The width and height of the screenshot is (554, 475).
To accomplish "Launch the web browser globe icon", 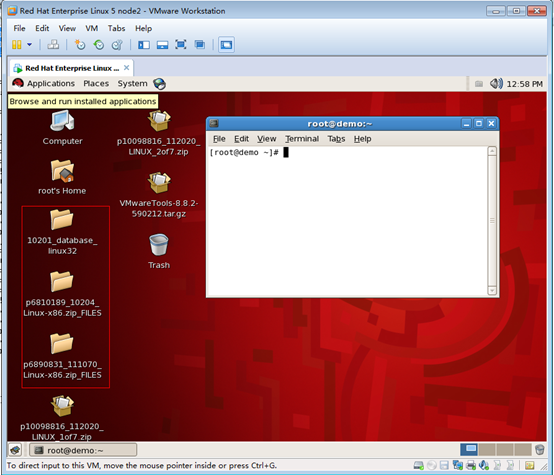I will [x=159, y=84].
